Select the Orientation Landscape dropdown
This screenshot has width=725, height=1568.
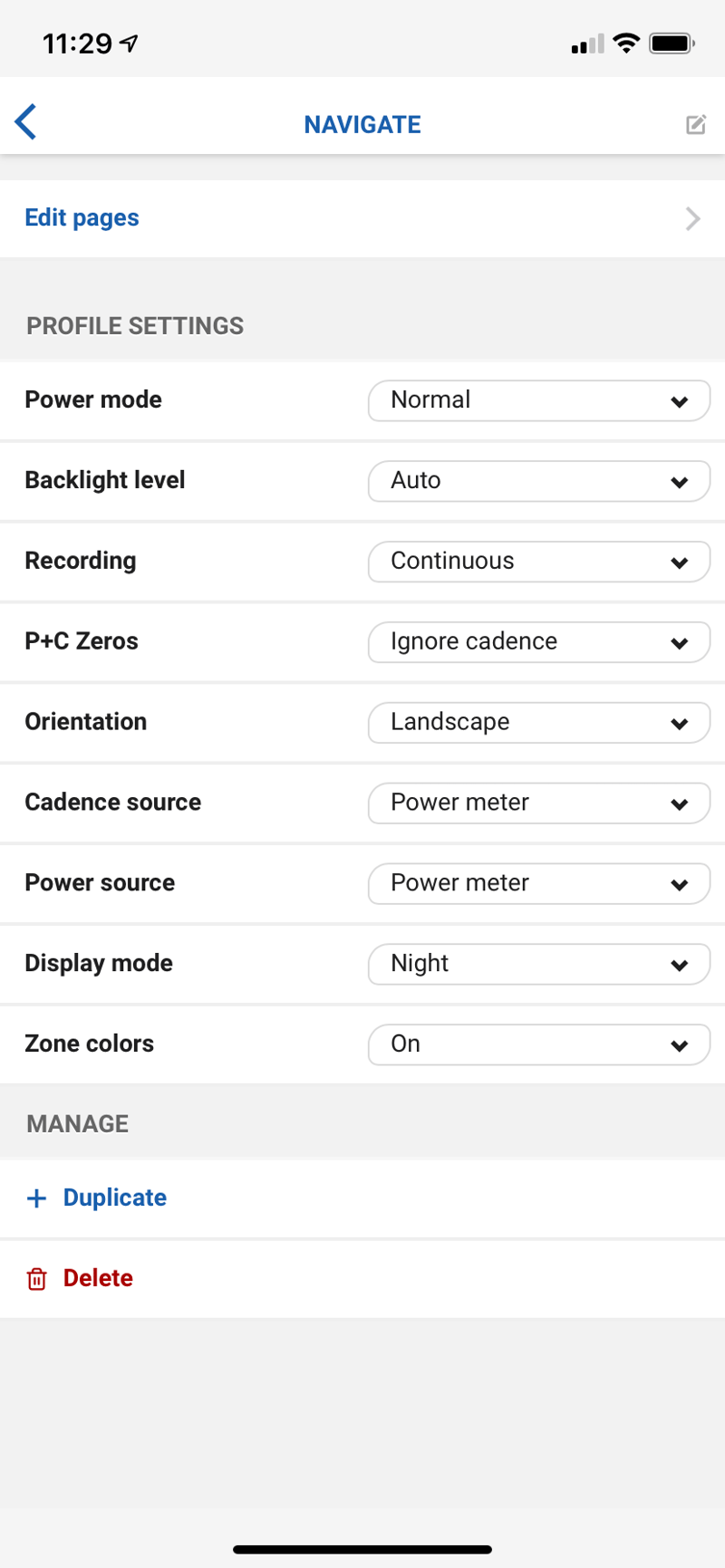coord(538,723)
